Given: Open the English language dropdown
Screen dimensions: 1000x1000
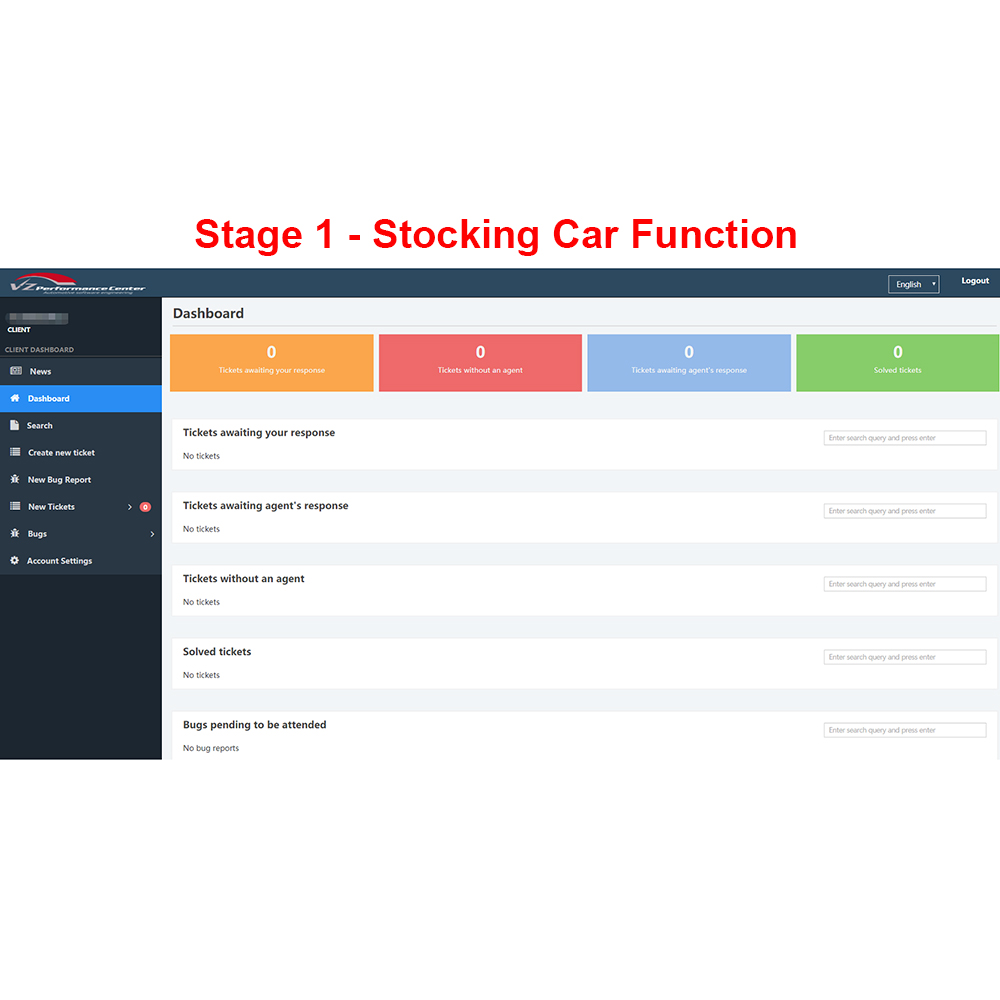Looking at the screenshot, I should tap(913, 284).
